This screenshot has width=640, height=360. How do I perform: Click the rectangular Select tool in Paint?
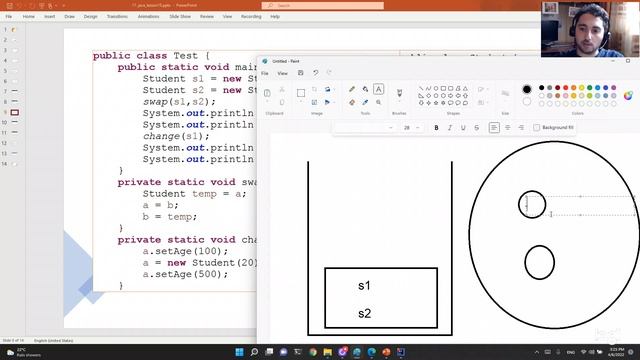[x=301, y=93]
